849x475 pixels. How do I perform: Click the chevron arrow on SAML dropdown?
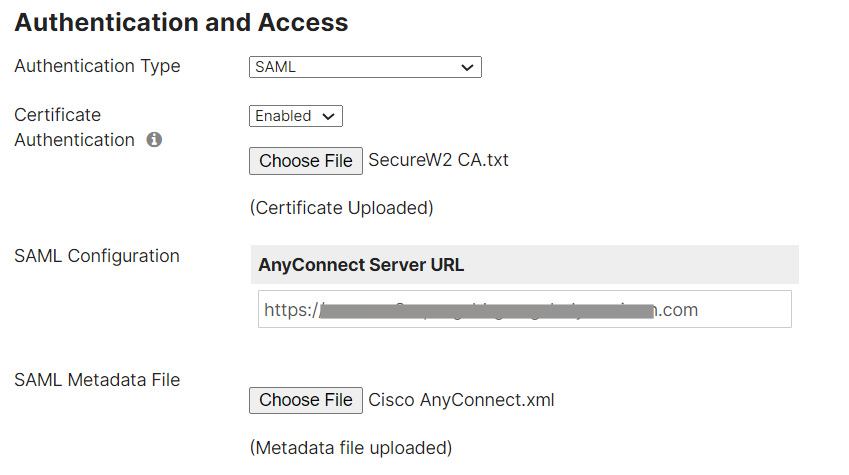click(x=466, y=67)
